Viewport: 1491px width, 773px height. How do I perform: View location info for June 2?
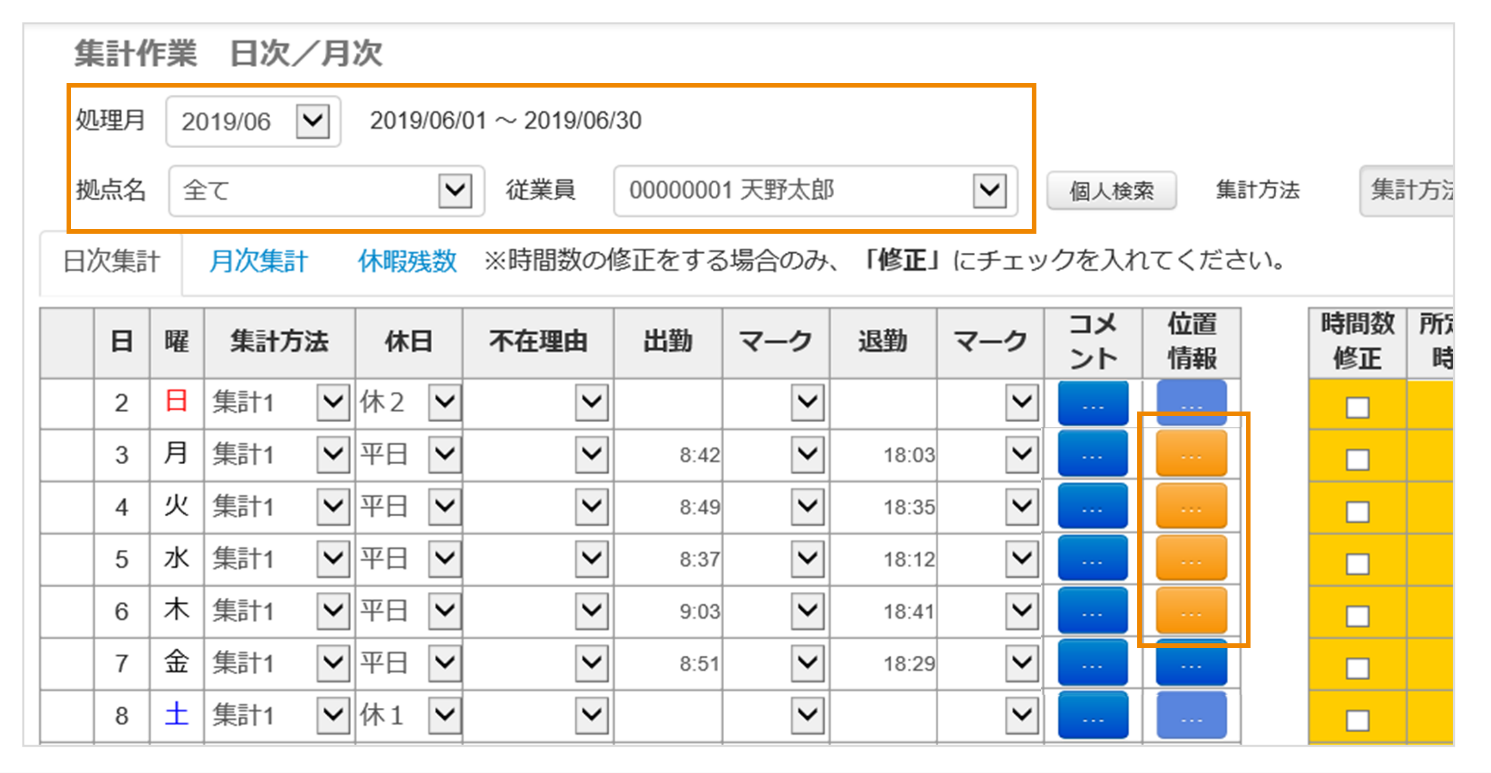[x=1191, y=403]
